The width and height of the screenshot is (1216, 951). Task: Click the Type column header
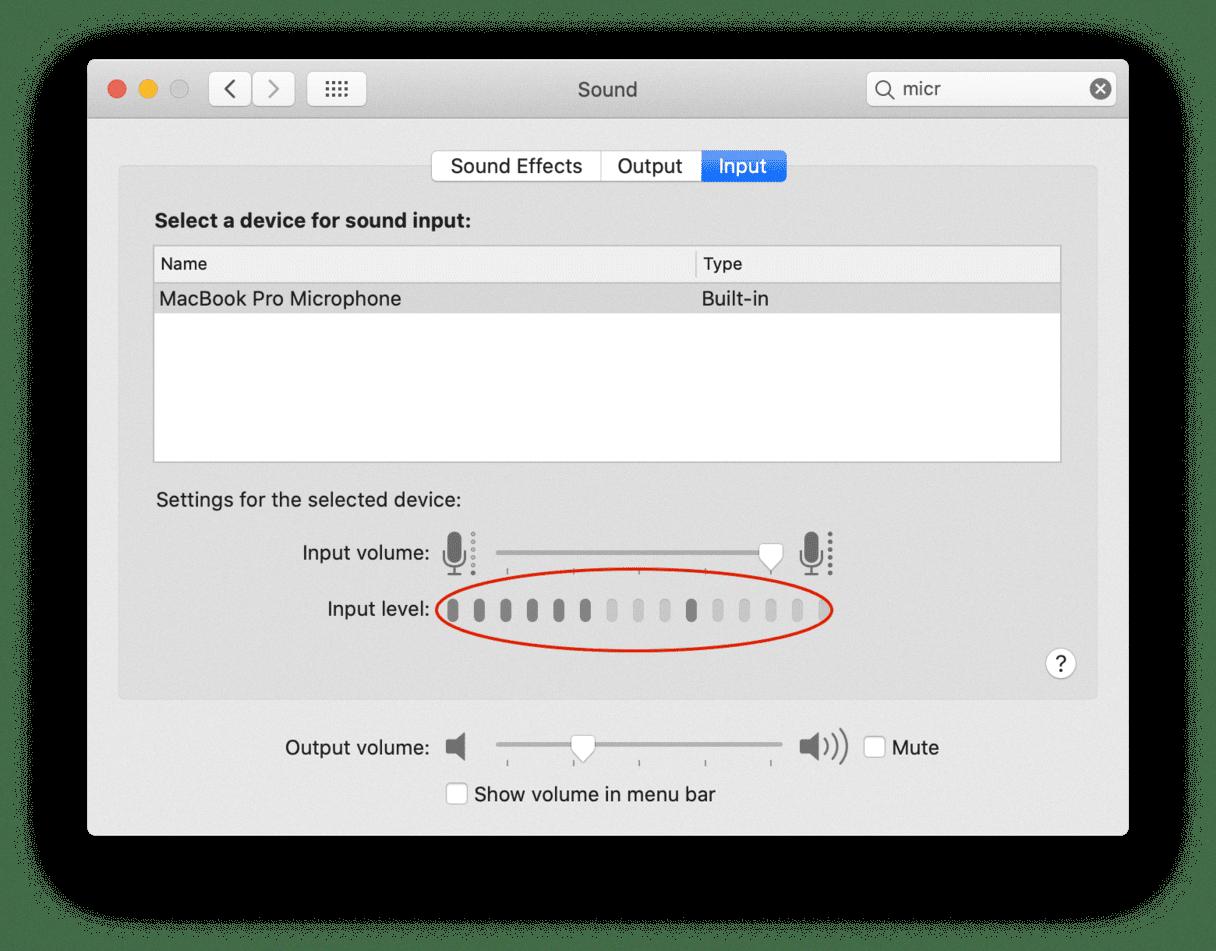pyautogui.click(x=878, y=264)
